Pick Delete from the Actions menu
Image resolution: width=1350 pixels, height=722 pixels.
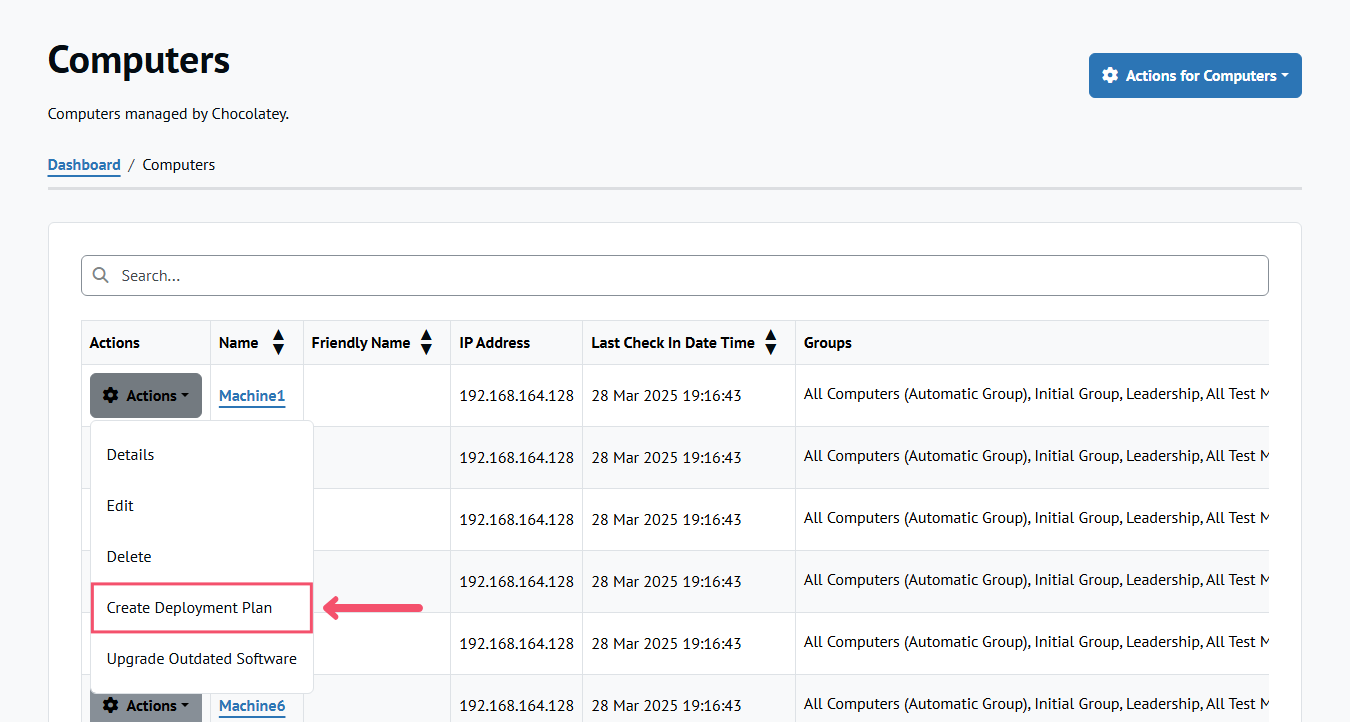tap(202, 557)
